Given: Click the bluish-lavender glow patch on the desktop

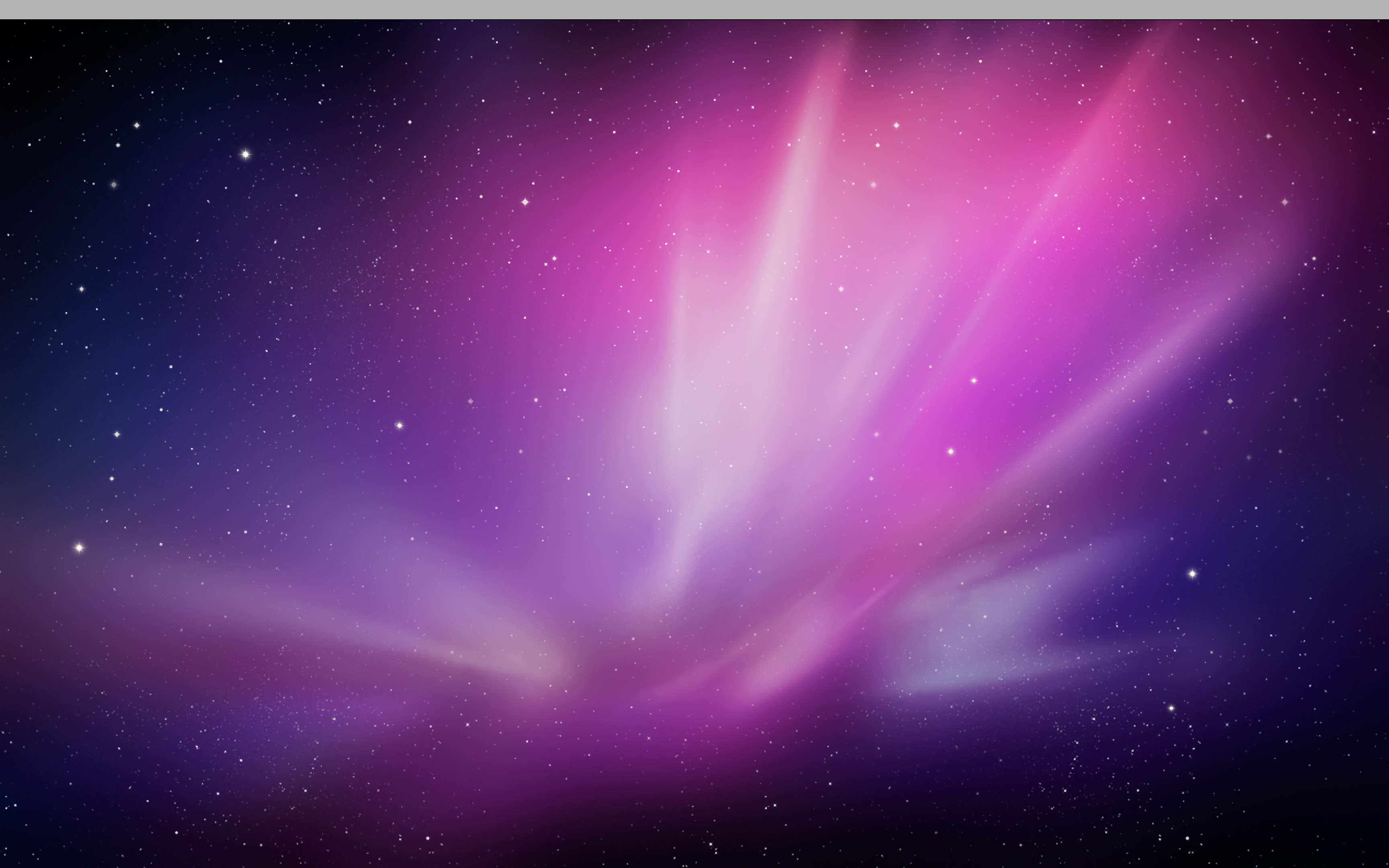Looking at the screenshot, I should [x=976, y=637].
